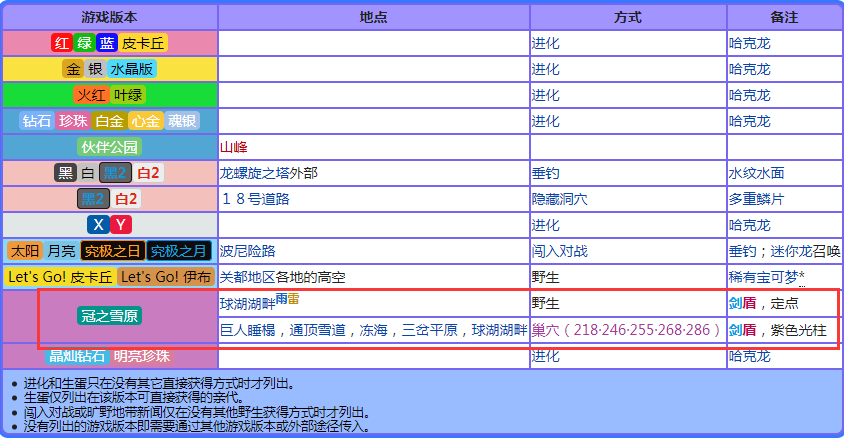
Task: Open the 巨人睡榻 location link
Action: click(x=248, y=330)
